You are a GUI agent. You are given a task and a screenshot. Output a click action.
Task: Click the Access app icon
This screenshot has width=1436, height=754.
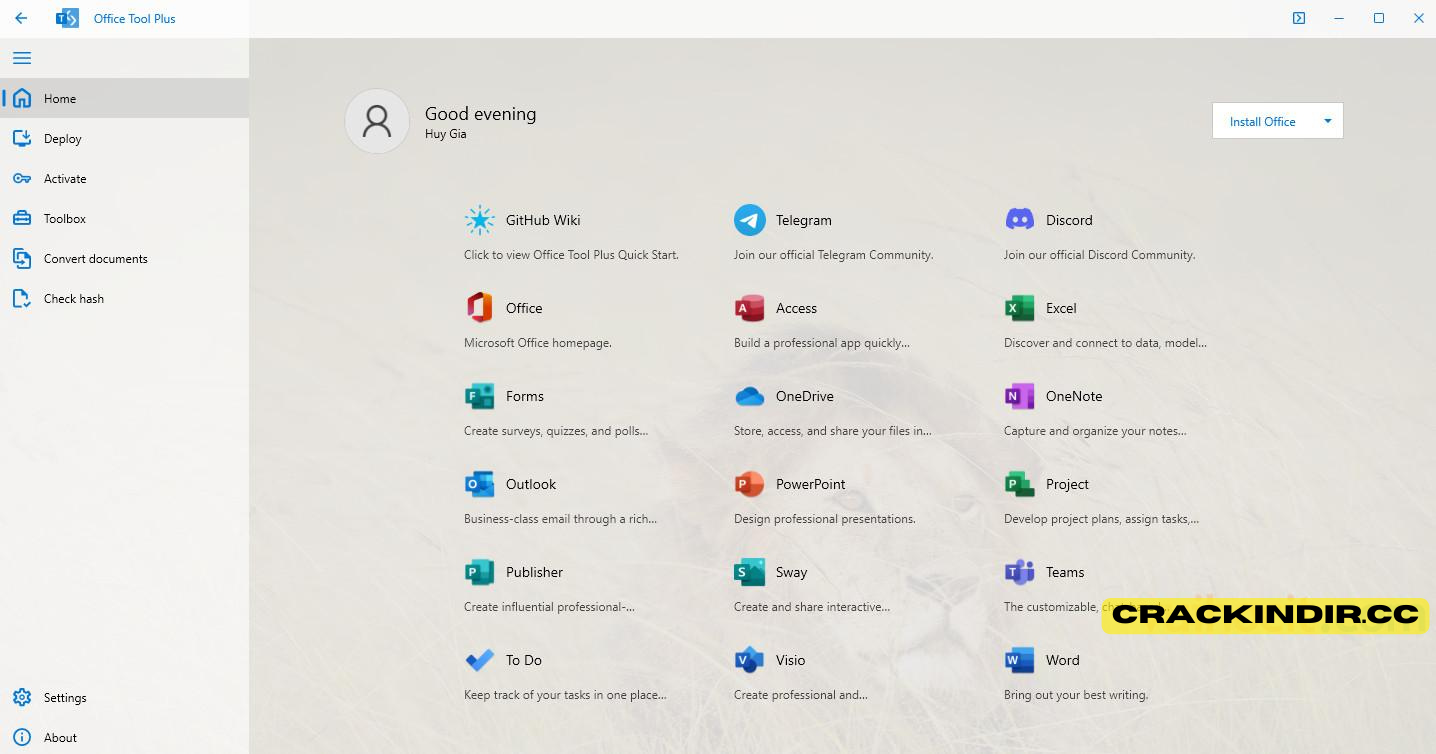point(750,308)
